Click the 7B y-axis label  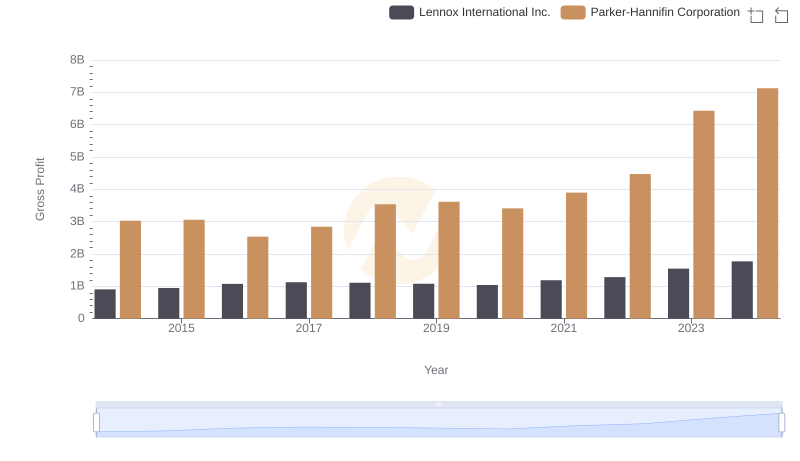click(77, 92)
